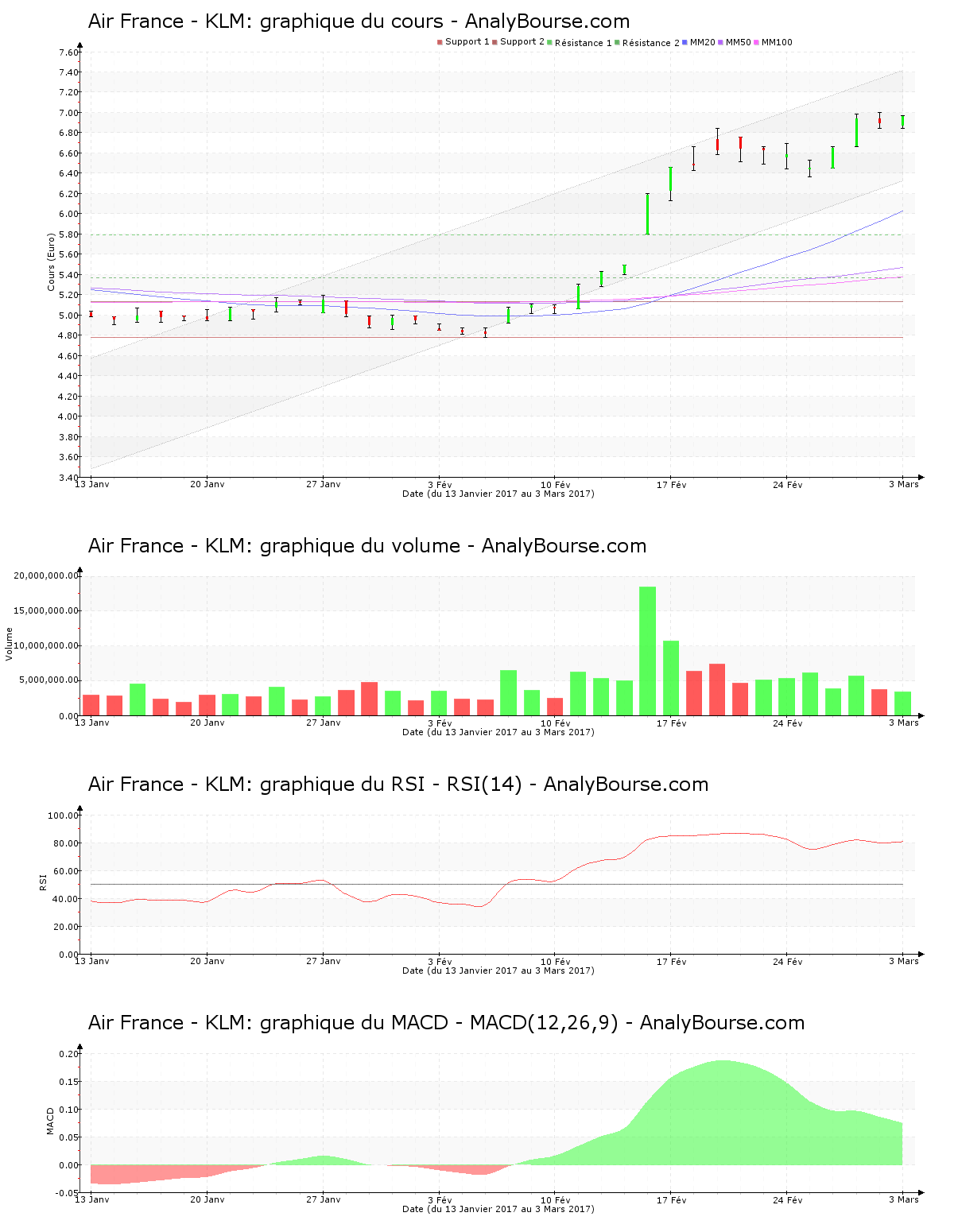Screen dimensions: 954x1232
Task: Click the 100.00 value on RSI axis
Action: click(64, 816)
